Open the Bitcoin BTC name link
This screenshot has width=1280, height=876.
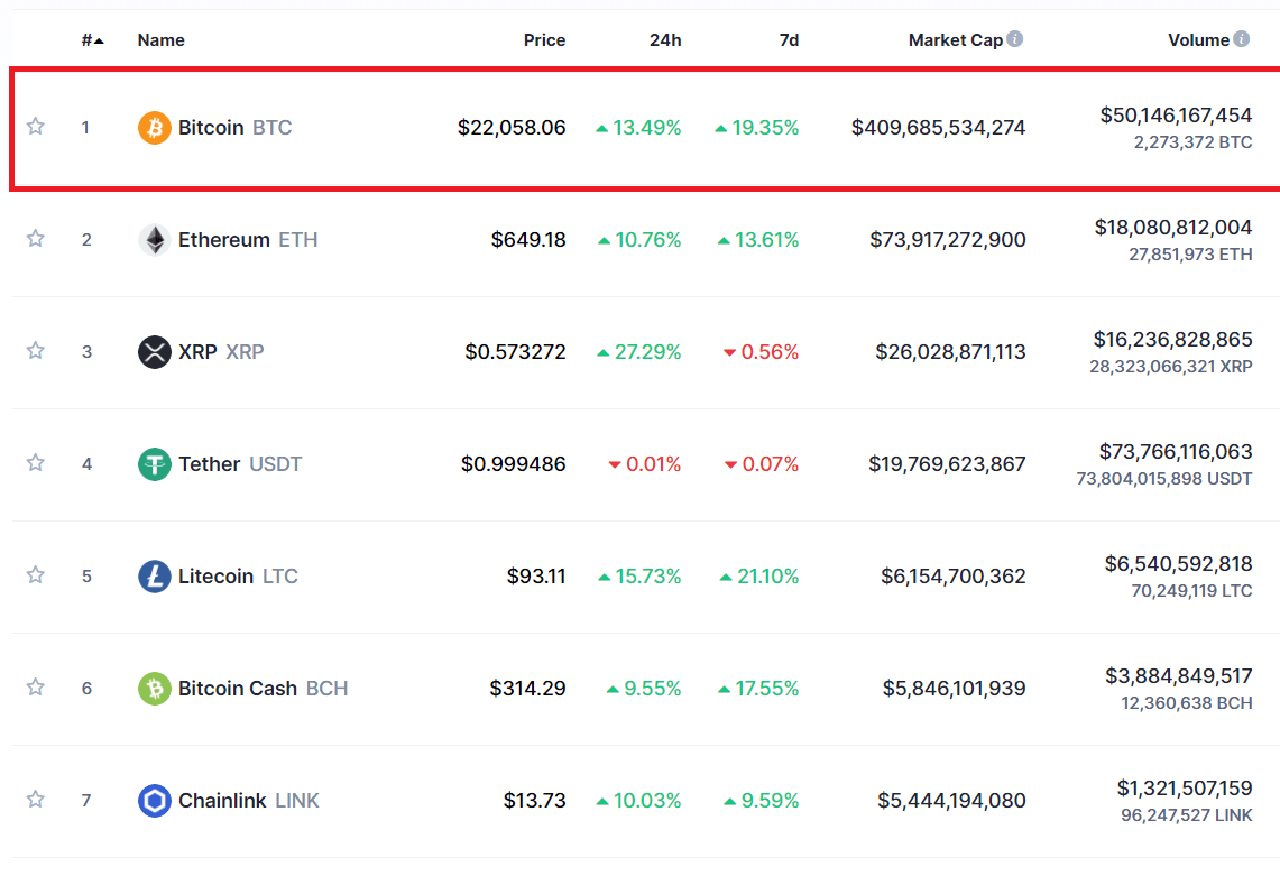tap(235, 128)
